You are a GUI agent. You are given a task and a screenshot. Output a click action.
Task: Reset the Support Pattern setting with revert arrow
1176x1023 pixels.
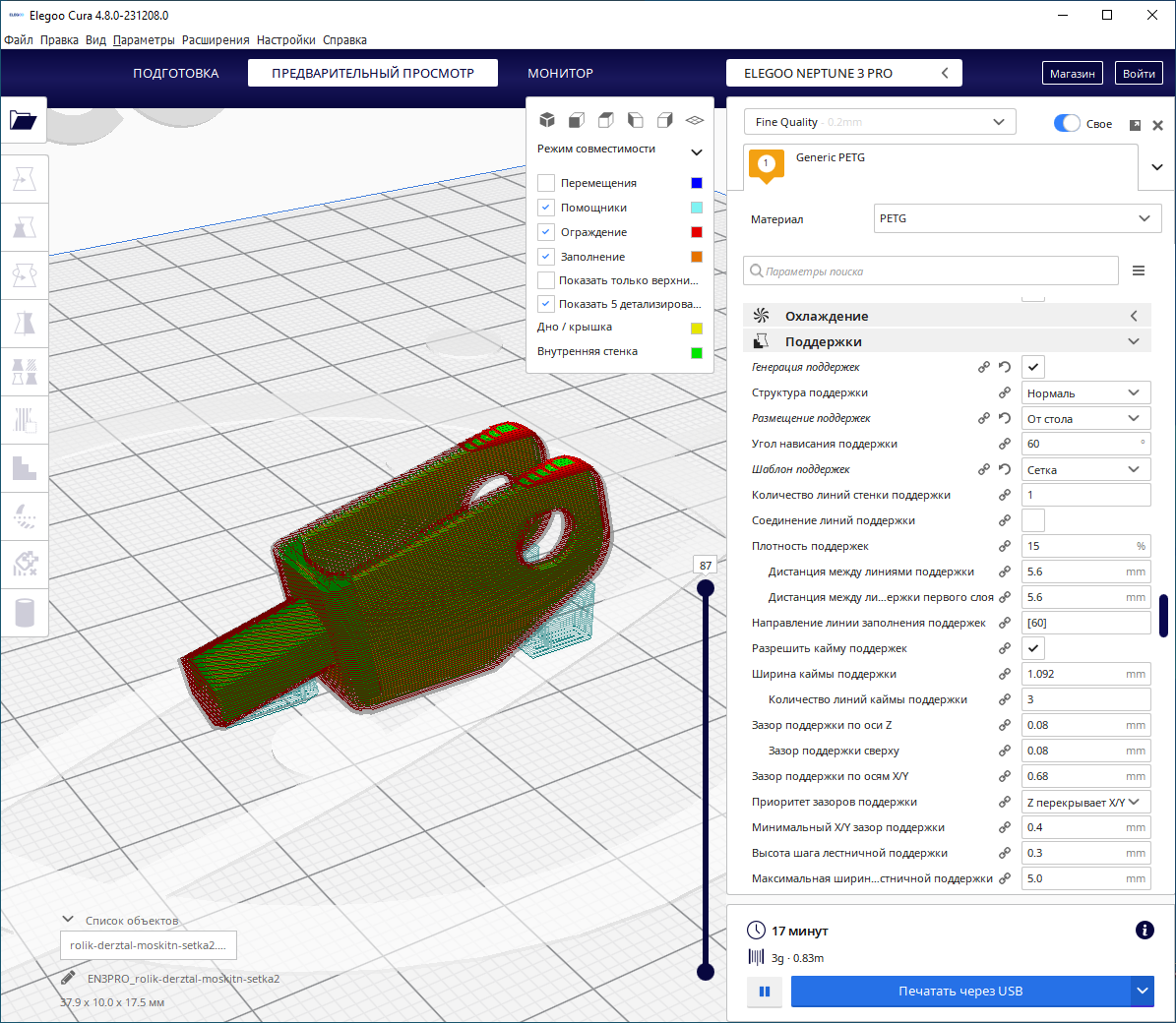coord(1005,469)
